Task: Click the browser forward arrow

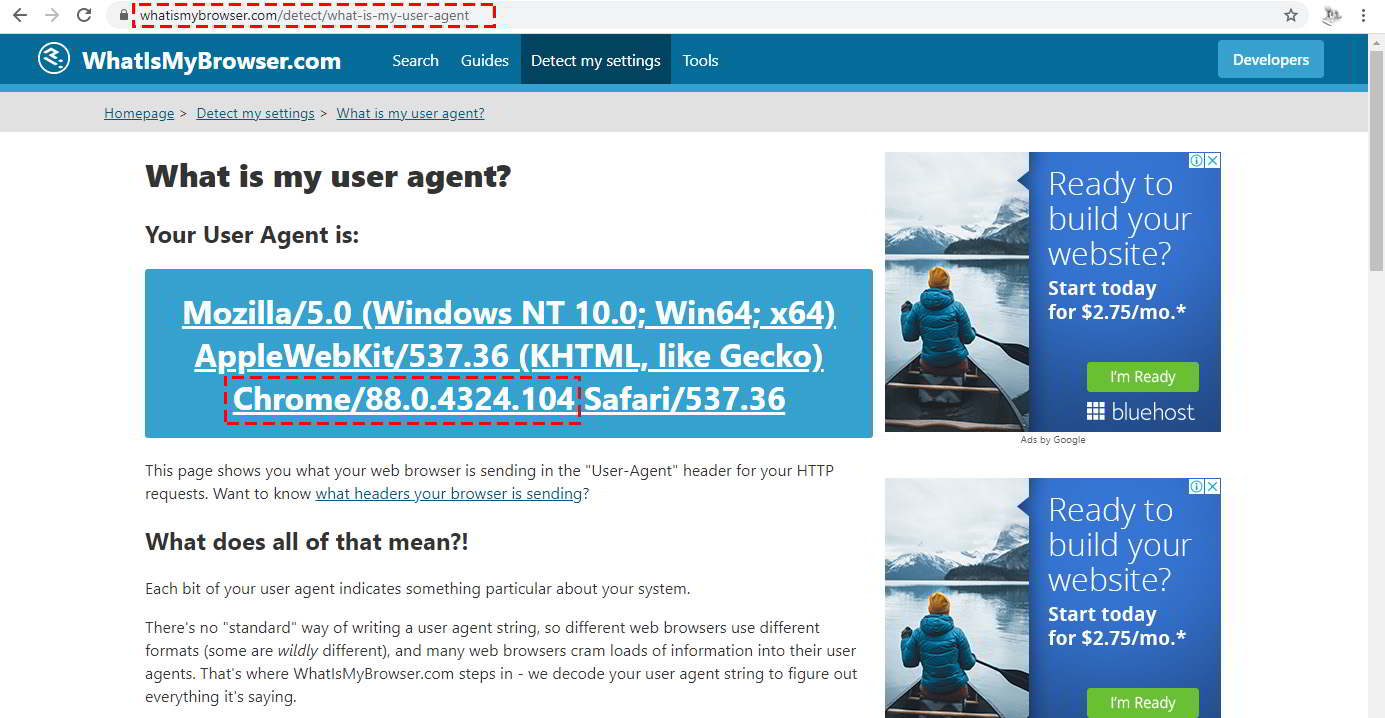Action: tap(52, 15)
